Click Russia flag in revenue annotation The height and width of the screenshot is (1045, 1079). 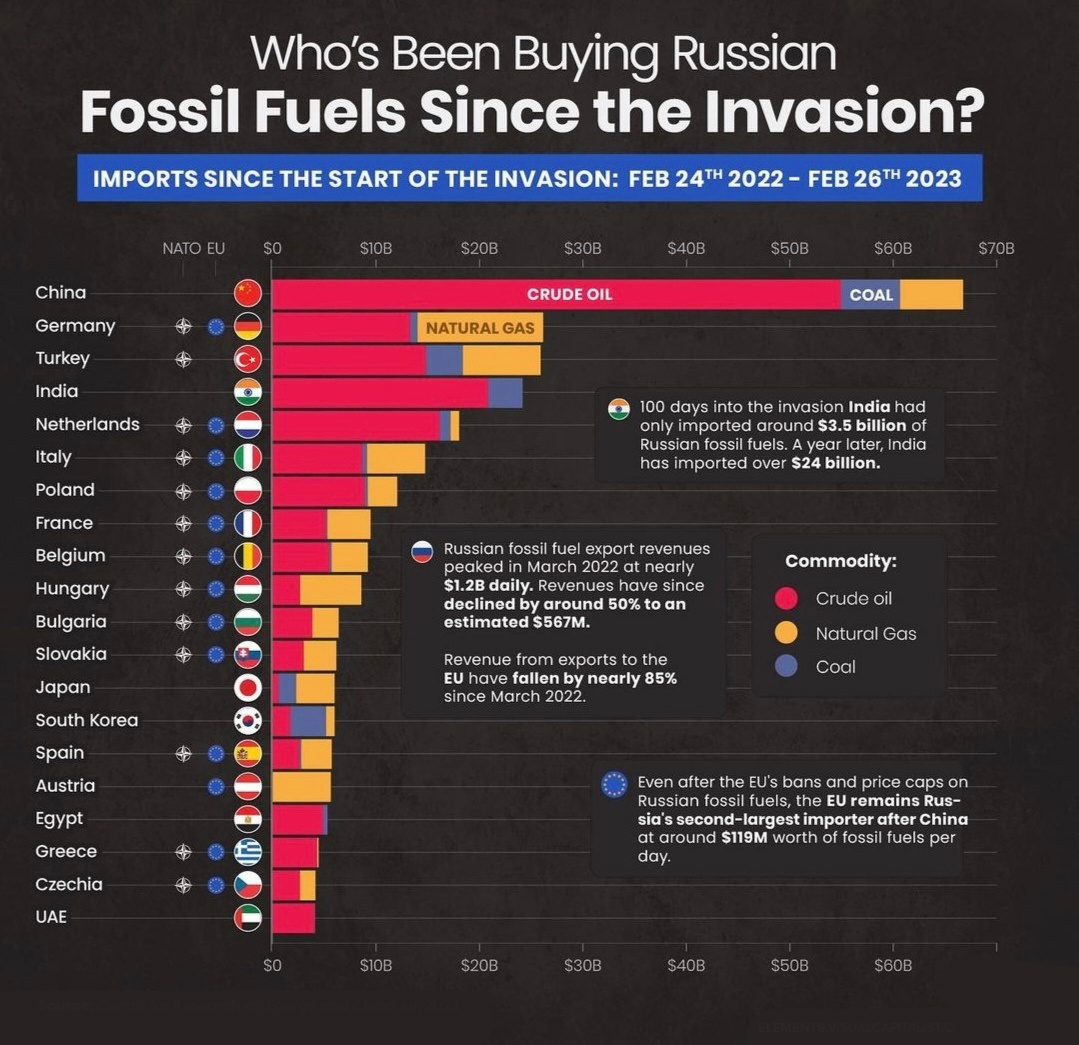pos(422,551)
